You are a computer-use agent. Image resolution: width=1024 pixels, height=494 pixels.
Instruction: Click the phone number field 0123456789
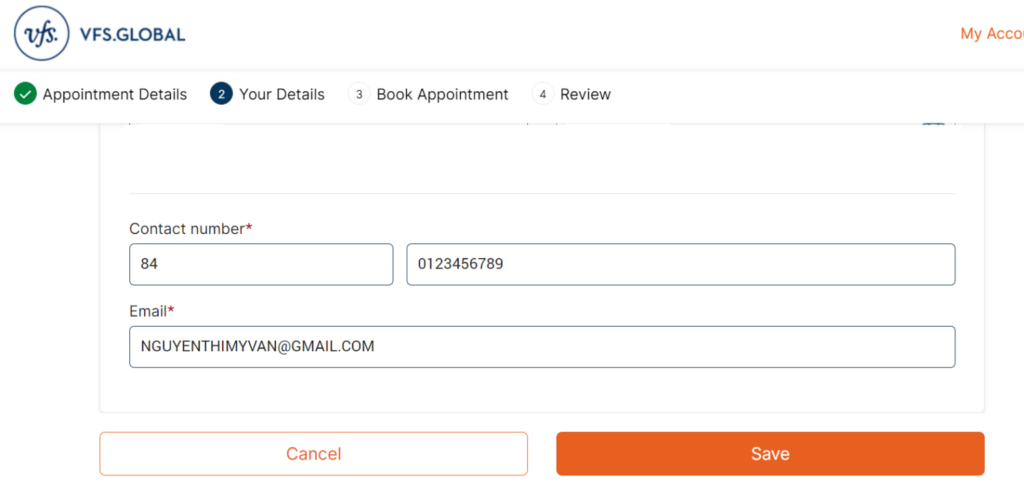[x=681, y=264]
